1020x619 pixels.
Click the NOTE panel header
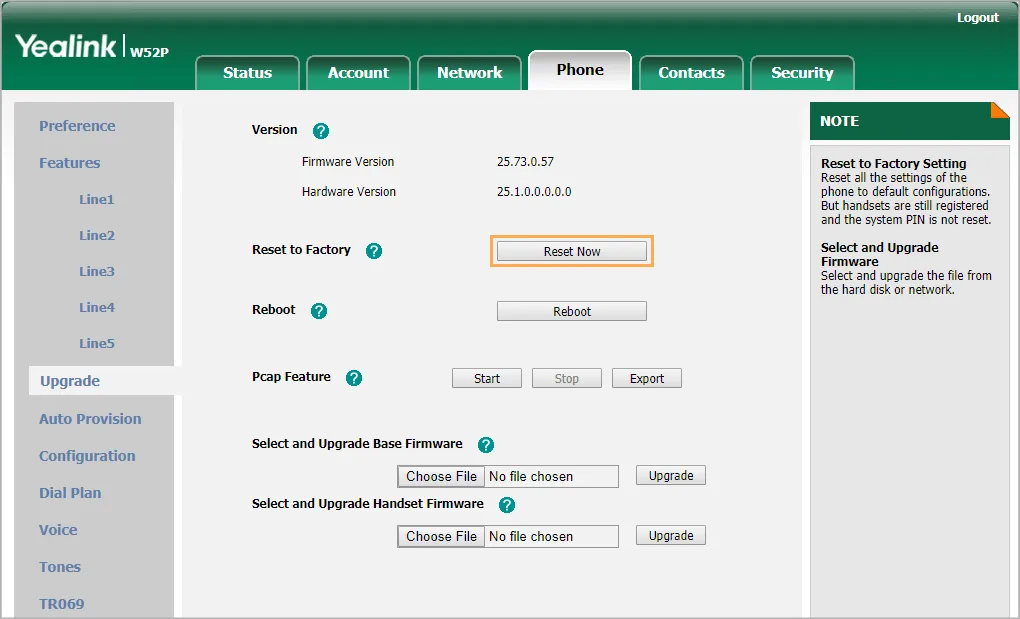909,121
